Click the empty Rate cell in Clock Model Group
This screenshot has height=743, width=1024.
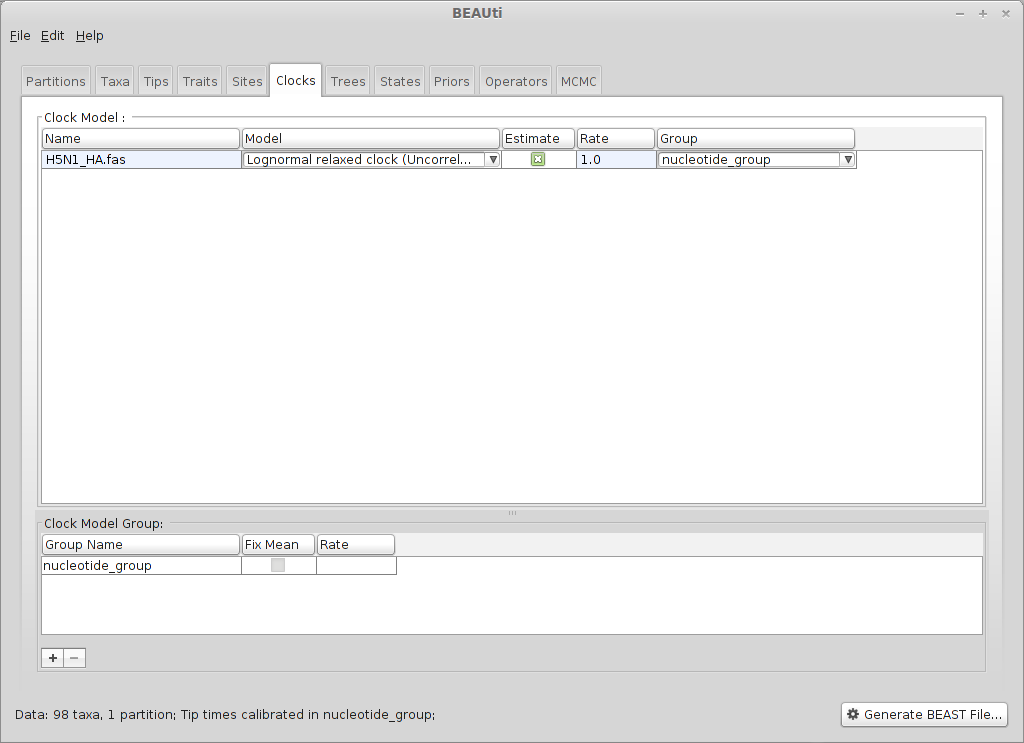tap(356, 565)
